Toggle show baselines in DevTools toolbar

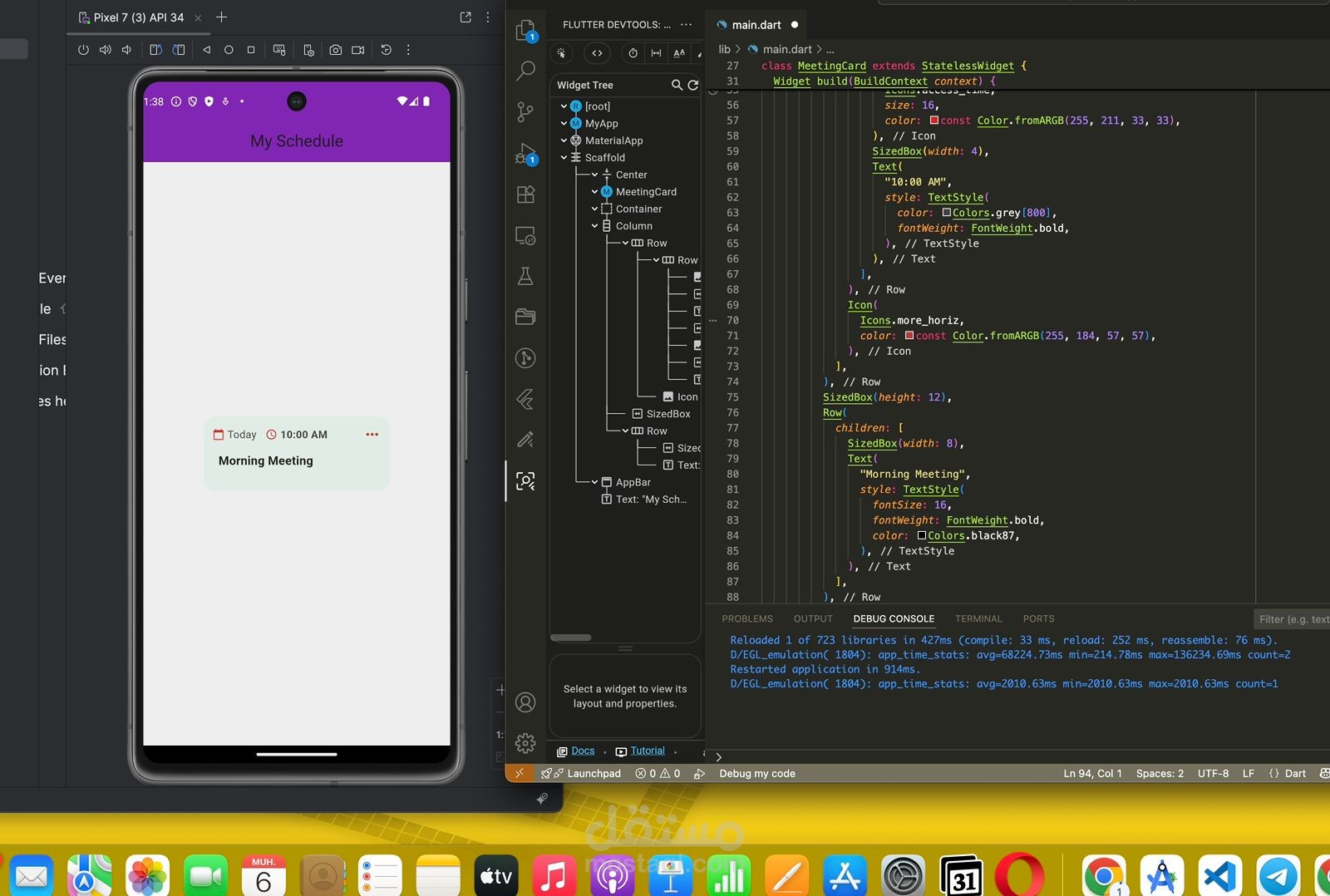pos(680,53)
